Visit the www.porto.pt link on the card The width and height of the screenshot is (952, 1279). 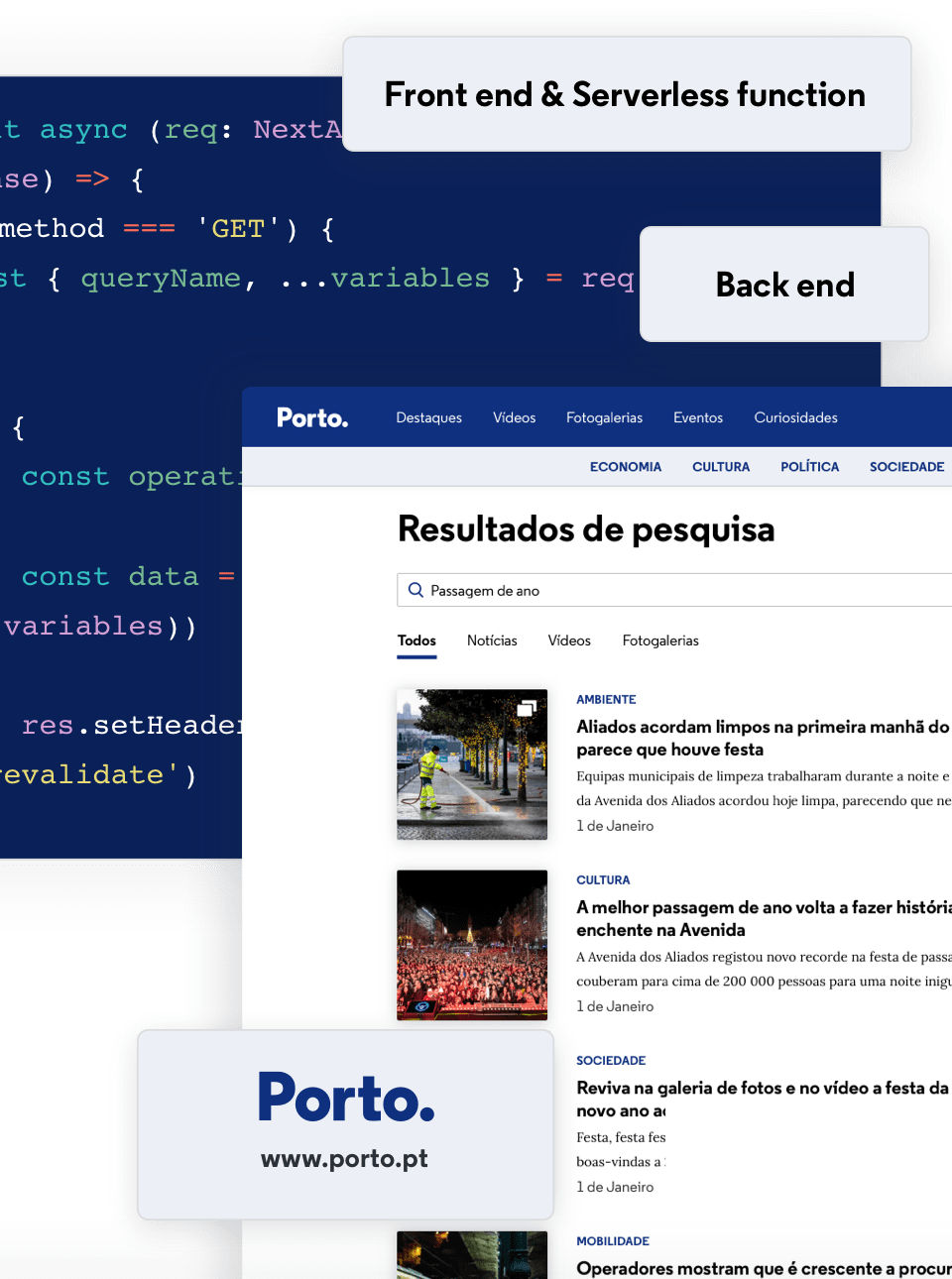click(344, 1158)
